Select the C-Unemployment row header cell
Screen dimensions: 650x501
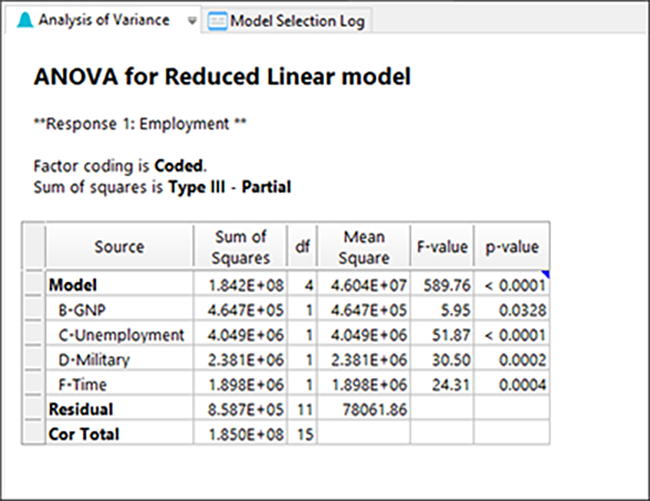point(34,333)
